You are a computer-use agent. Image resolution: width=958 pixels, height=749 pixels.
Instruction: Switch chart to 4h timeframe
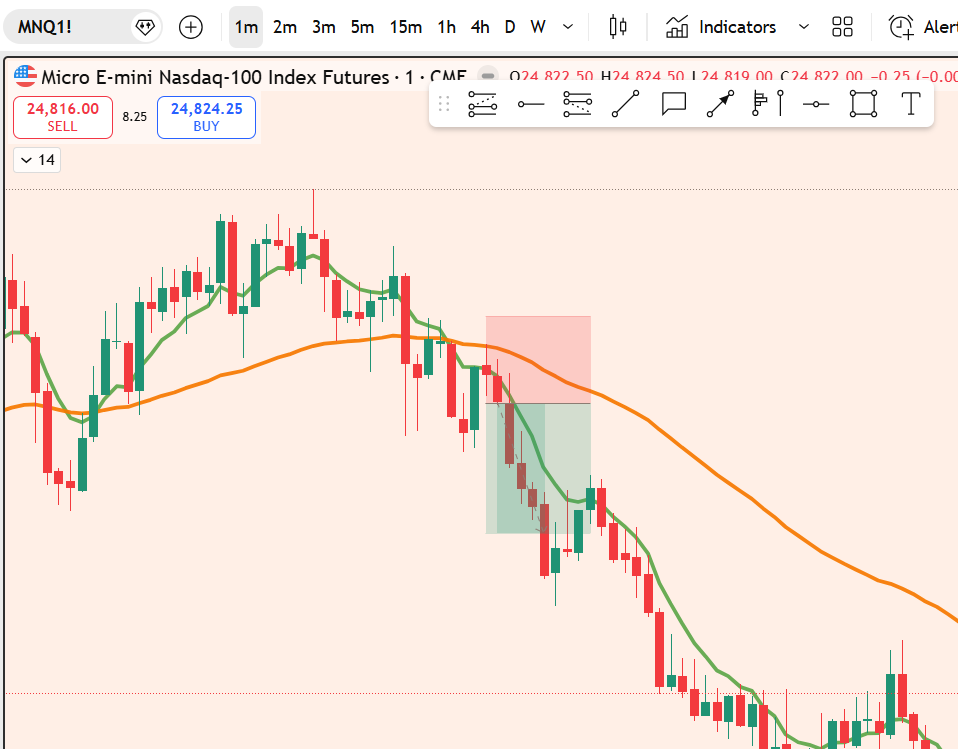click(480, 27)
